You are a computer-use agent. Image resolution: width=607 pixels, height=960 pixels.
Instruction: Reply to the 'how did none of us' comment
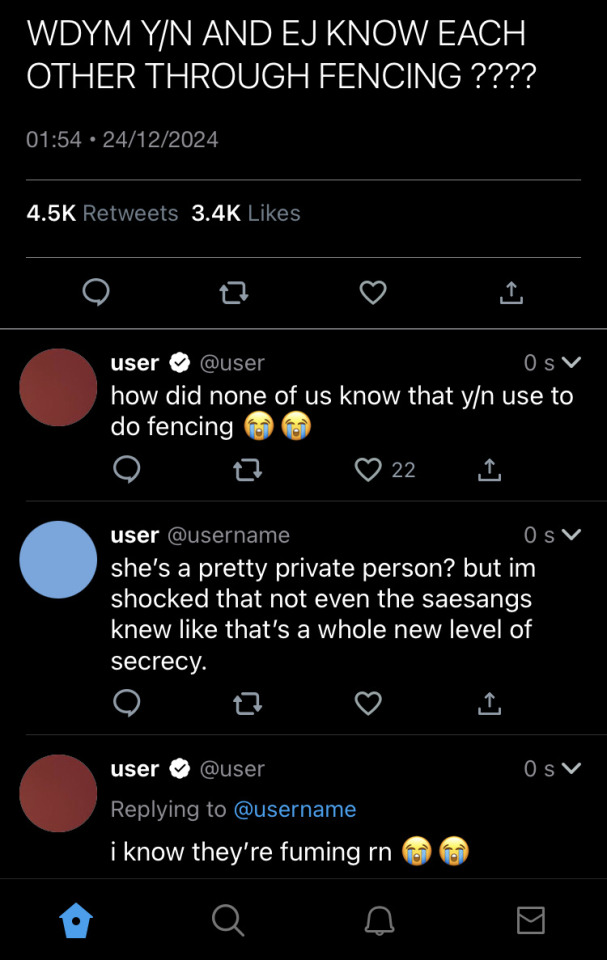tap(127, 469)
